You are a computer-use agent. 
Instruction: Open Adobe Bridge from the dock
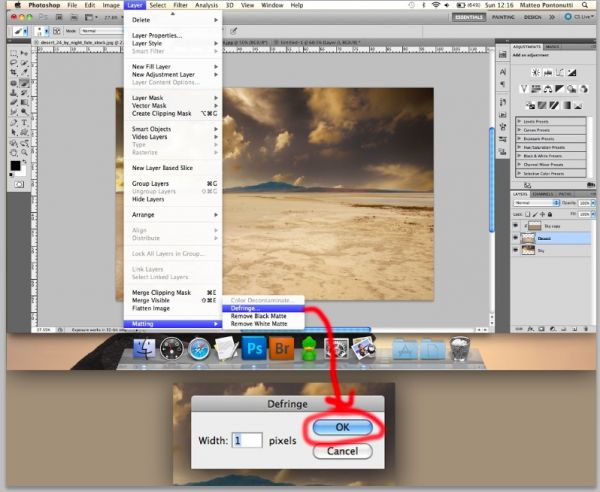282,348
